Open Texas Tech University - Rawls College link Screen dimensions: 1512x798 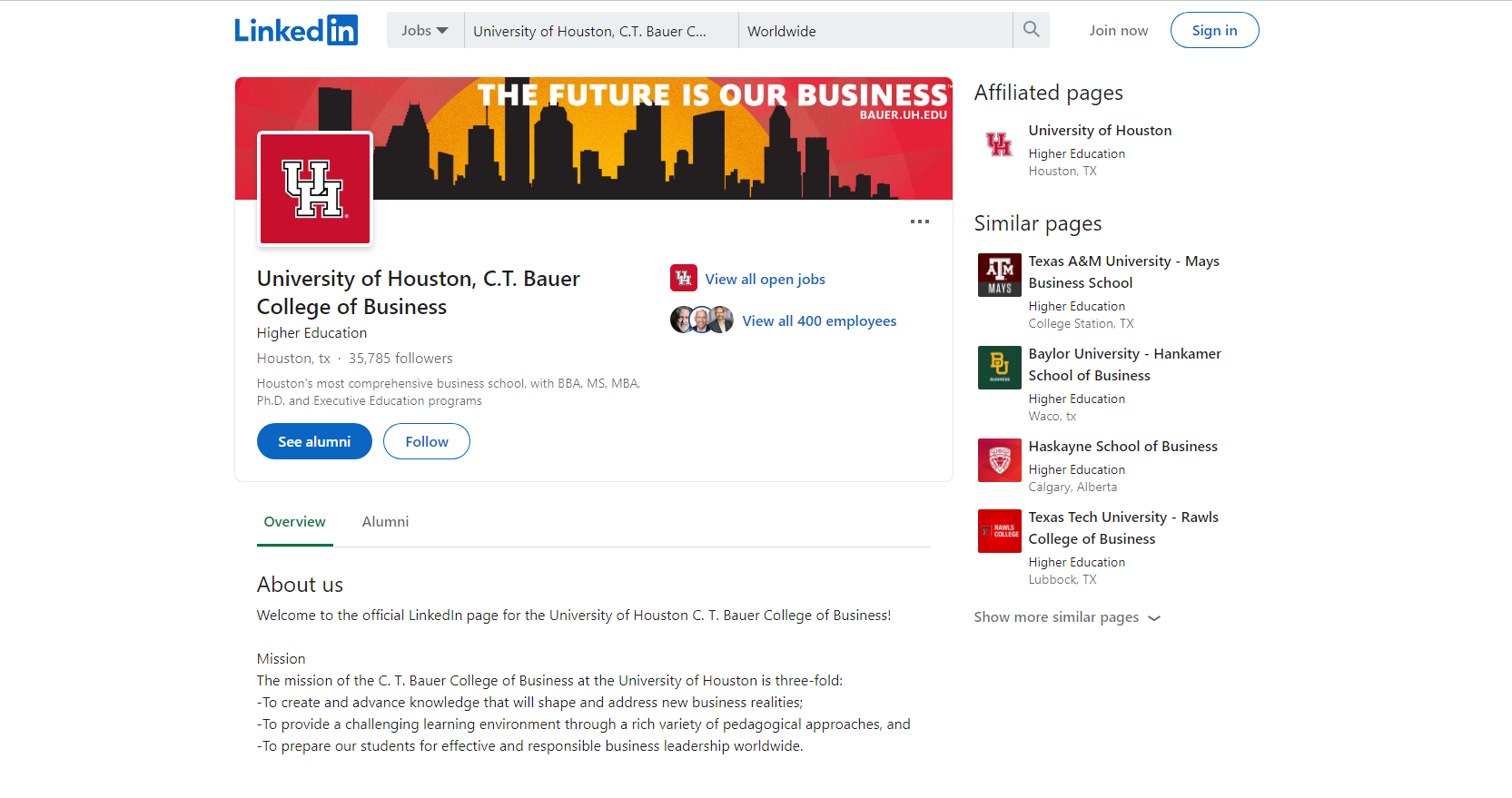[x=1123, y=528]
